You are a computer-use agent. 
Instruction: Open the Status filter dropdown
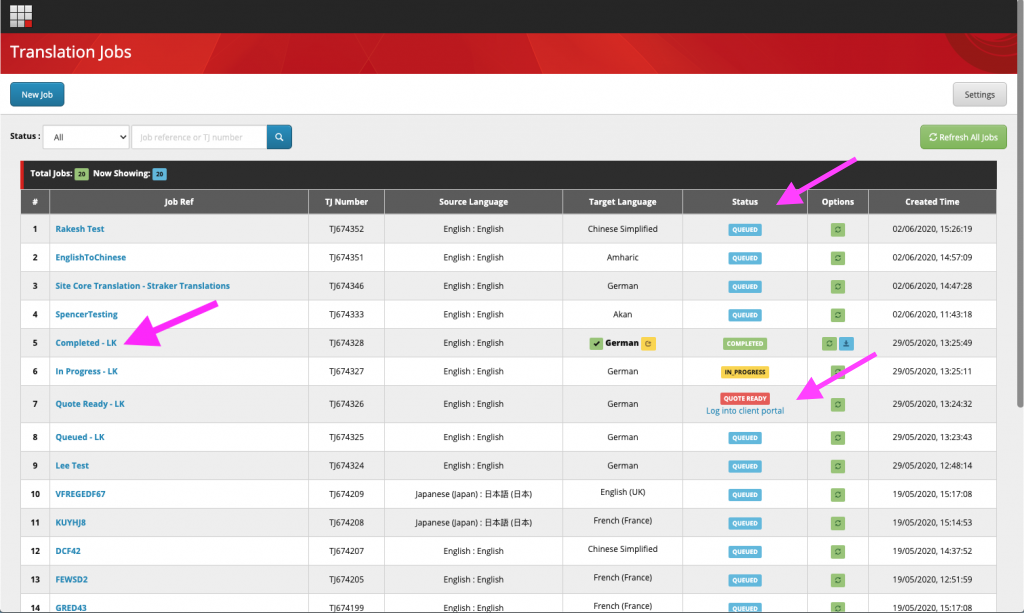86,137
